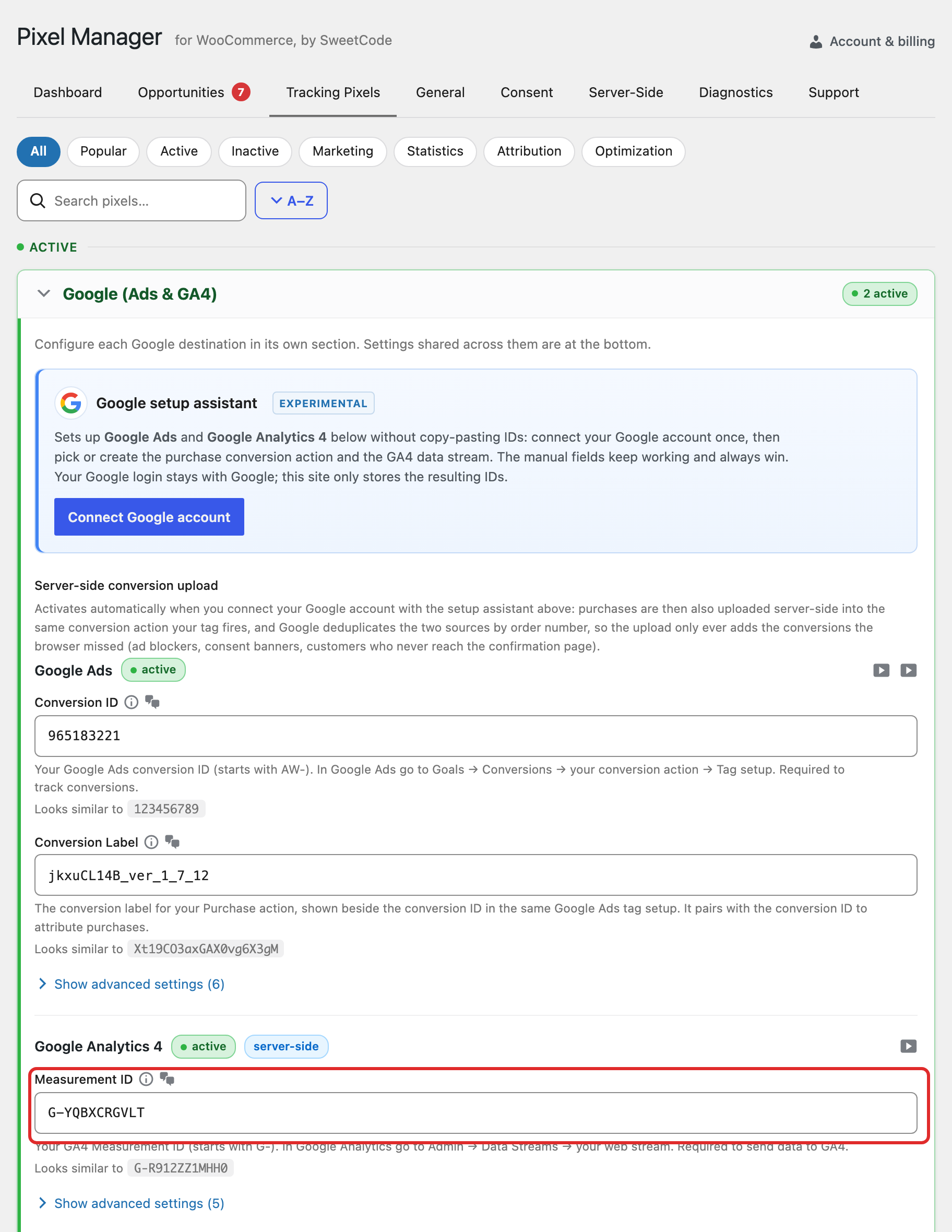Filter pixels by Optimization
This screenshot has height=1232, width=952.
coord(633,151)
